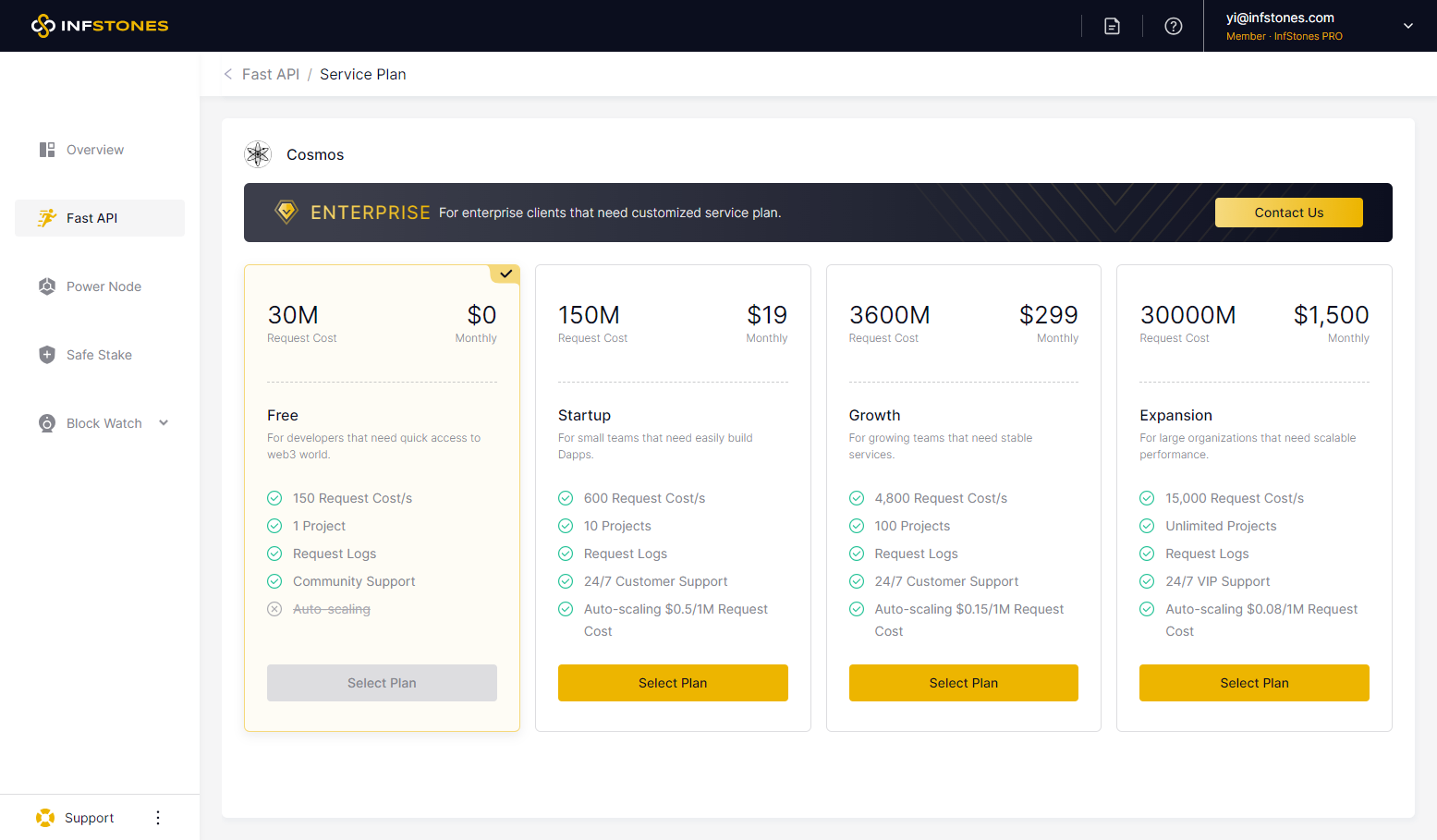
Task: Open account email yi@infstones.com
Action: (x=1280, y=18)
